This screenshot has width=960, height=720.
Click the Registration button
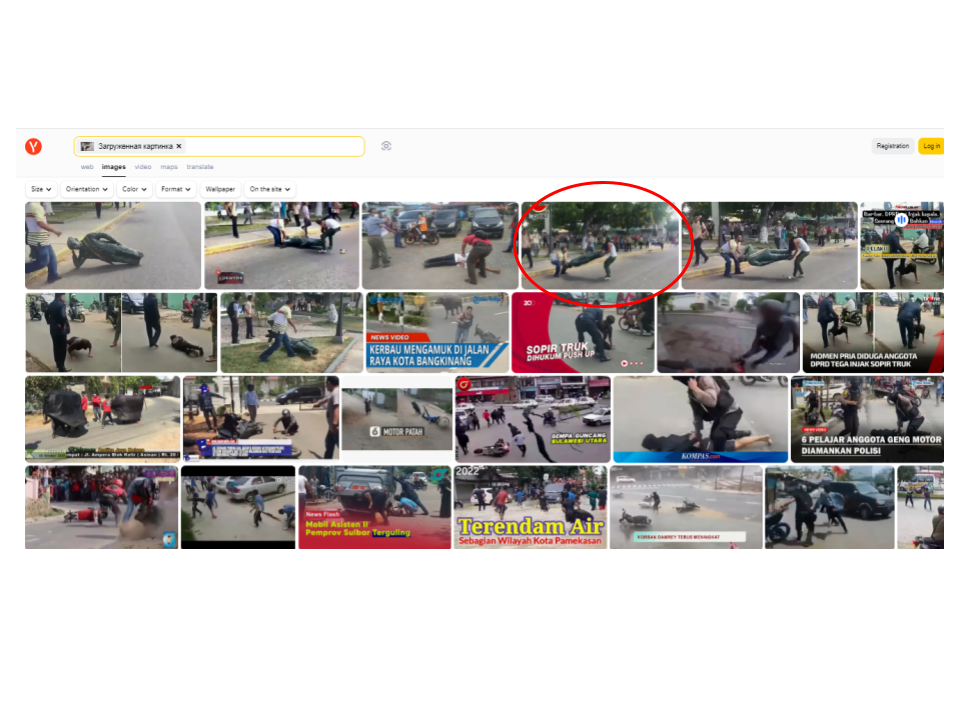(x=892, y=146)
